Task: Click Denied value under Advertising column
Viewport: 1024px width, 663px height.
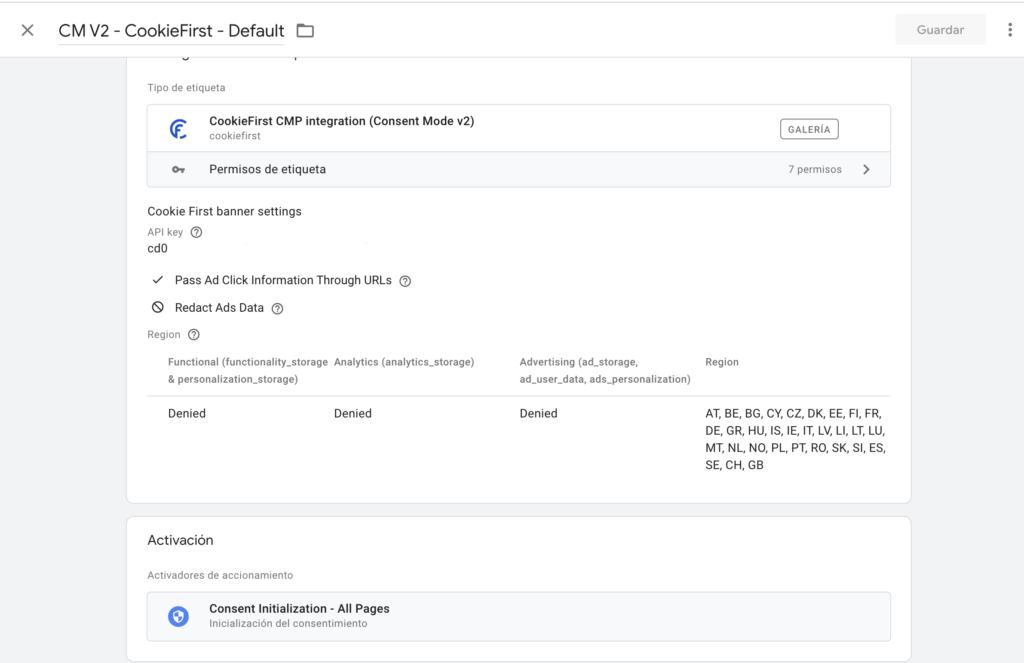Action: pos(538,413)
